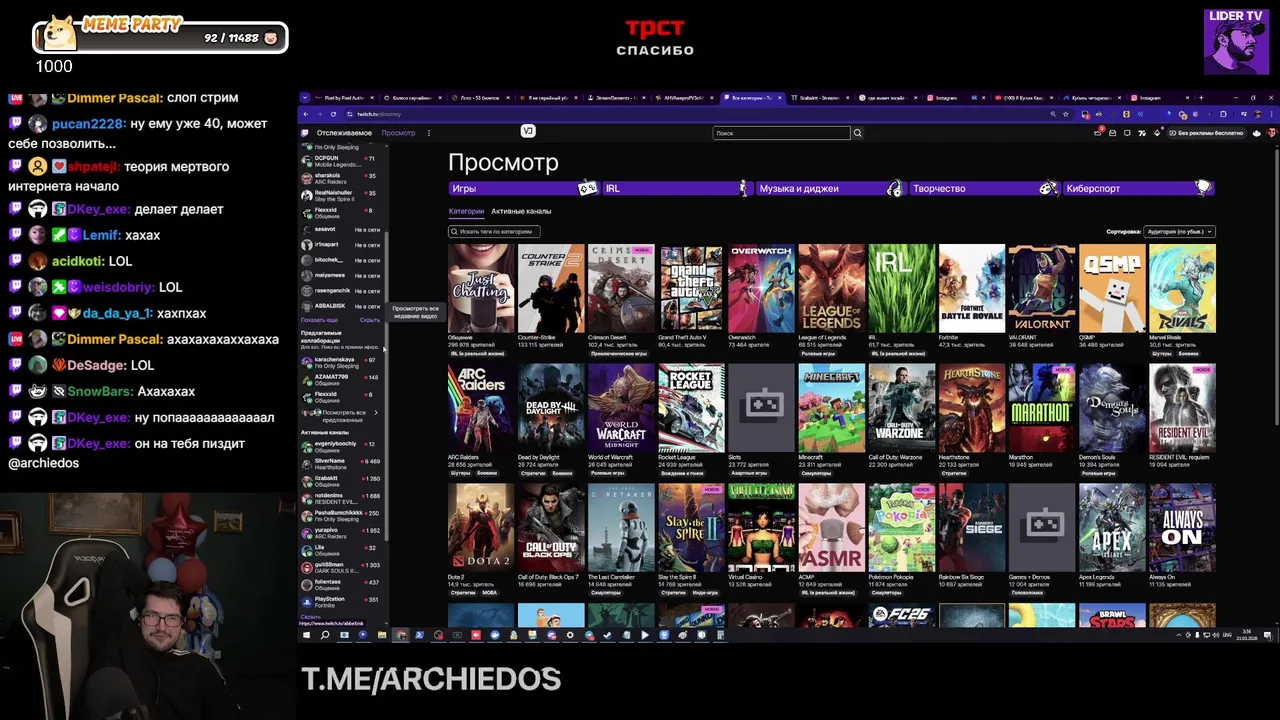Viewport: 1280px width, 720px height.
Task: Focus the Искать теги по категориям field
Action: [494, 231]
